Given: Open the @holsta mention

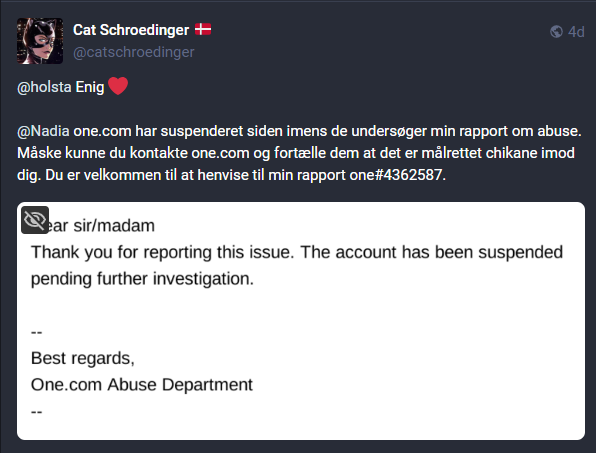Looking at the screenshot, I should coord(44,87).
